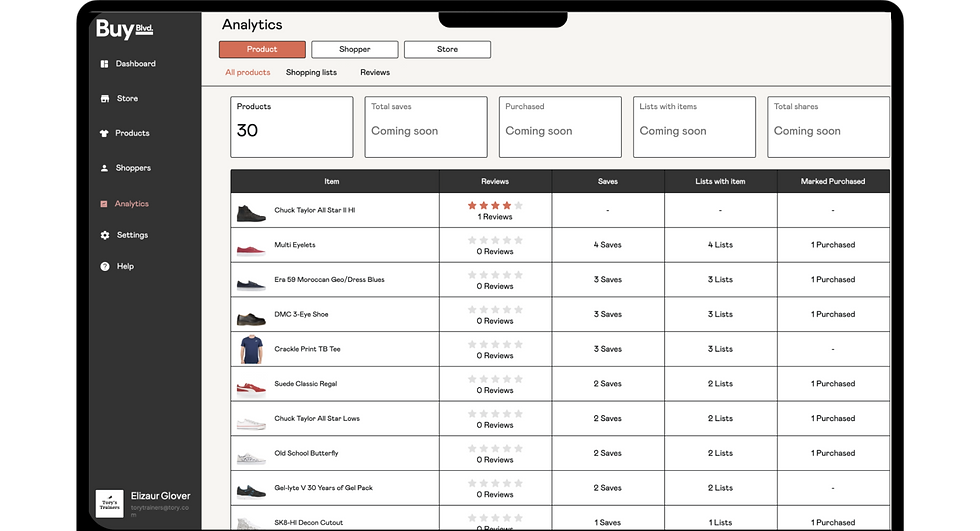
Task: Click the Settings gear sidebar icon
Action: coord(104,236)
